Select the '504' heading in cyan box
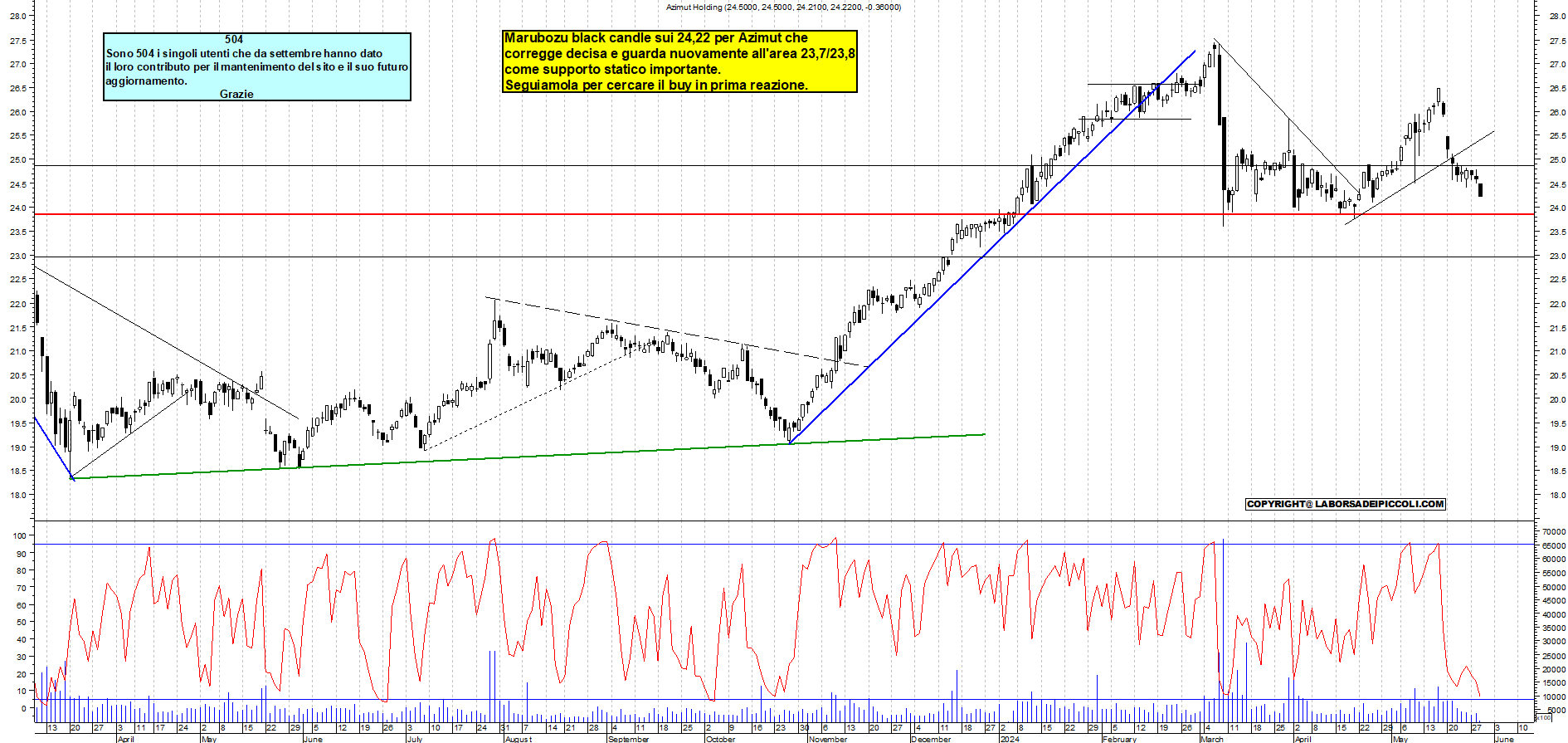Image resolution: width=1568 pixels, height=743 pixels. click(x=234, y=39)
